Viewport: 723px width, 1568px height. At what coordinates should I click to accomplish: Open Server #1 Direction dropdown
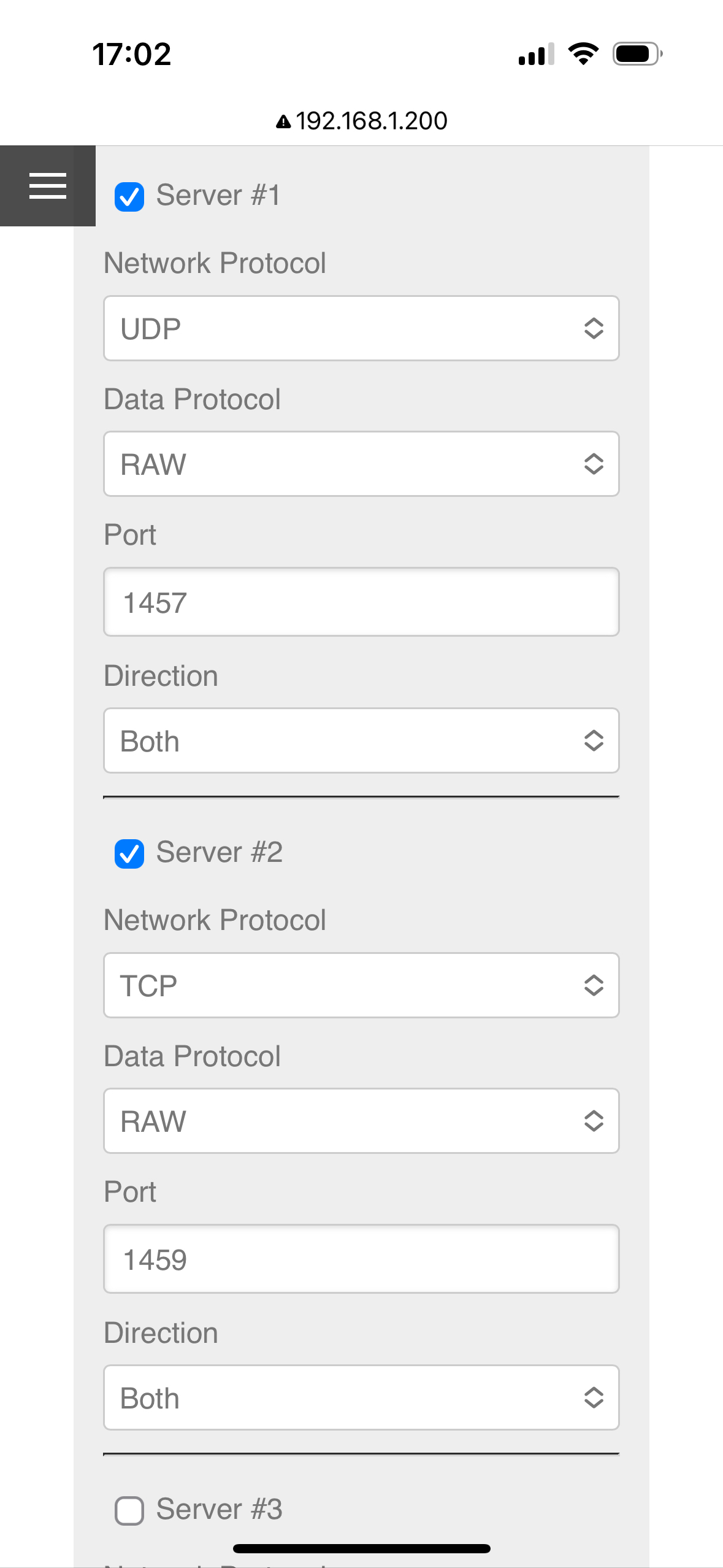(x=361, y=740)
